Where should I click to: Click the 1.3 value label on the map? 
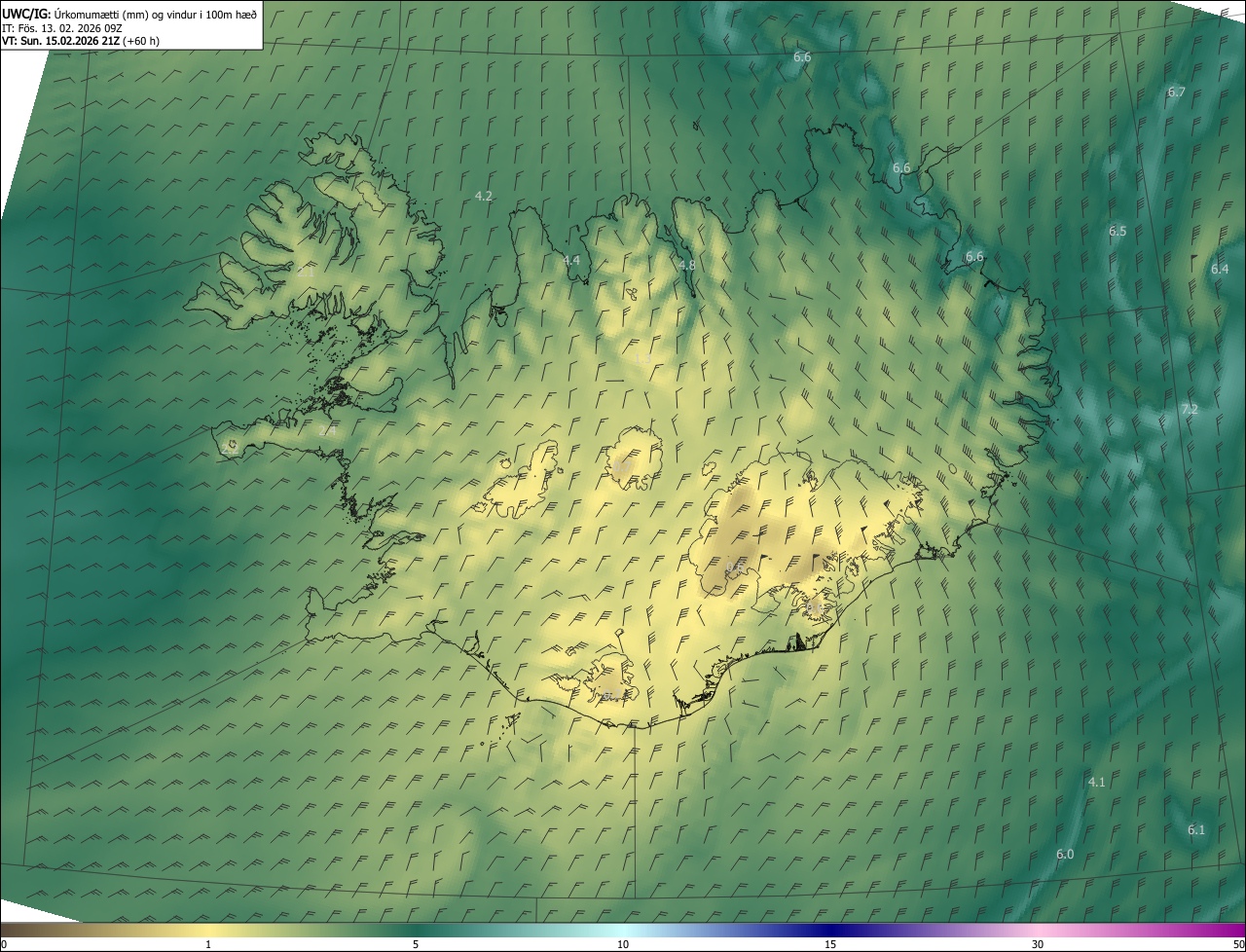point(642,359)
